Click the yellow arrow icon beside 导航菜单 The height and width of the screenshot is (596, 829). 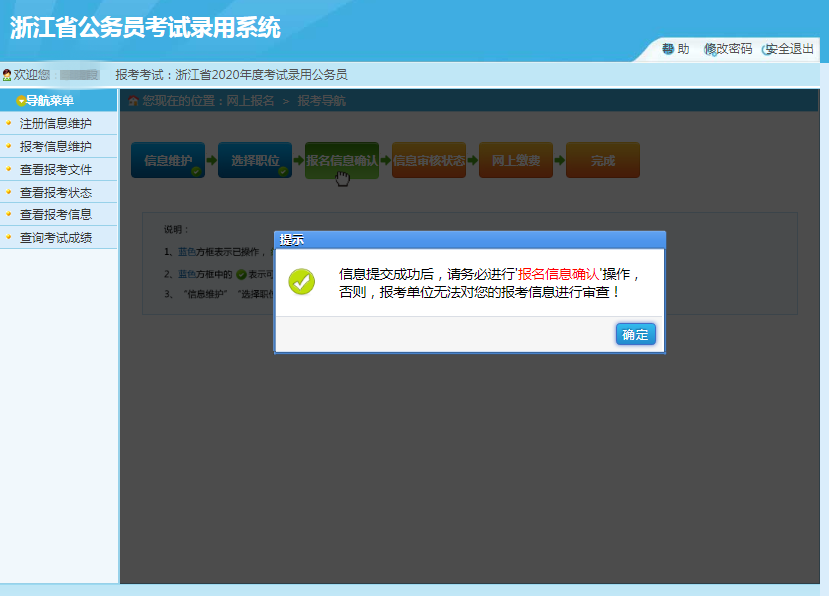click(x=21, y=100)
